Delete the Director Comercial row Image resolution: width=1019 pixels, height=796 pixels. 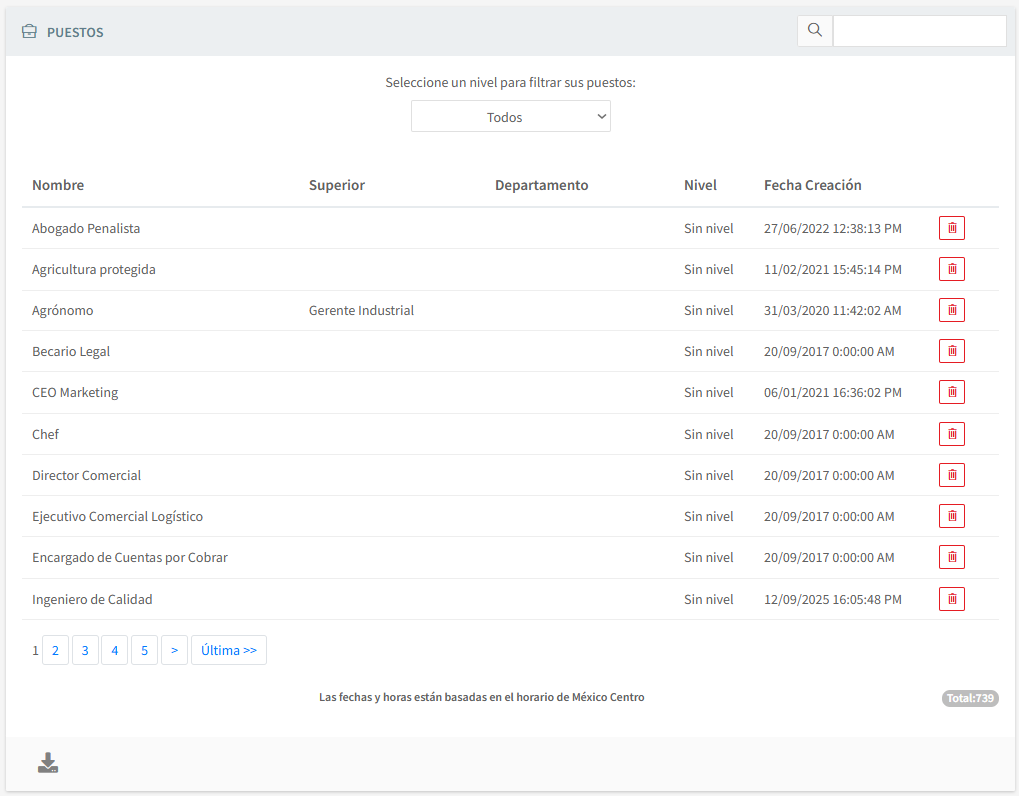951,475
